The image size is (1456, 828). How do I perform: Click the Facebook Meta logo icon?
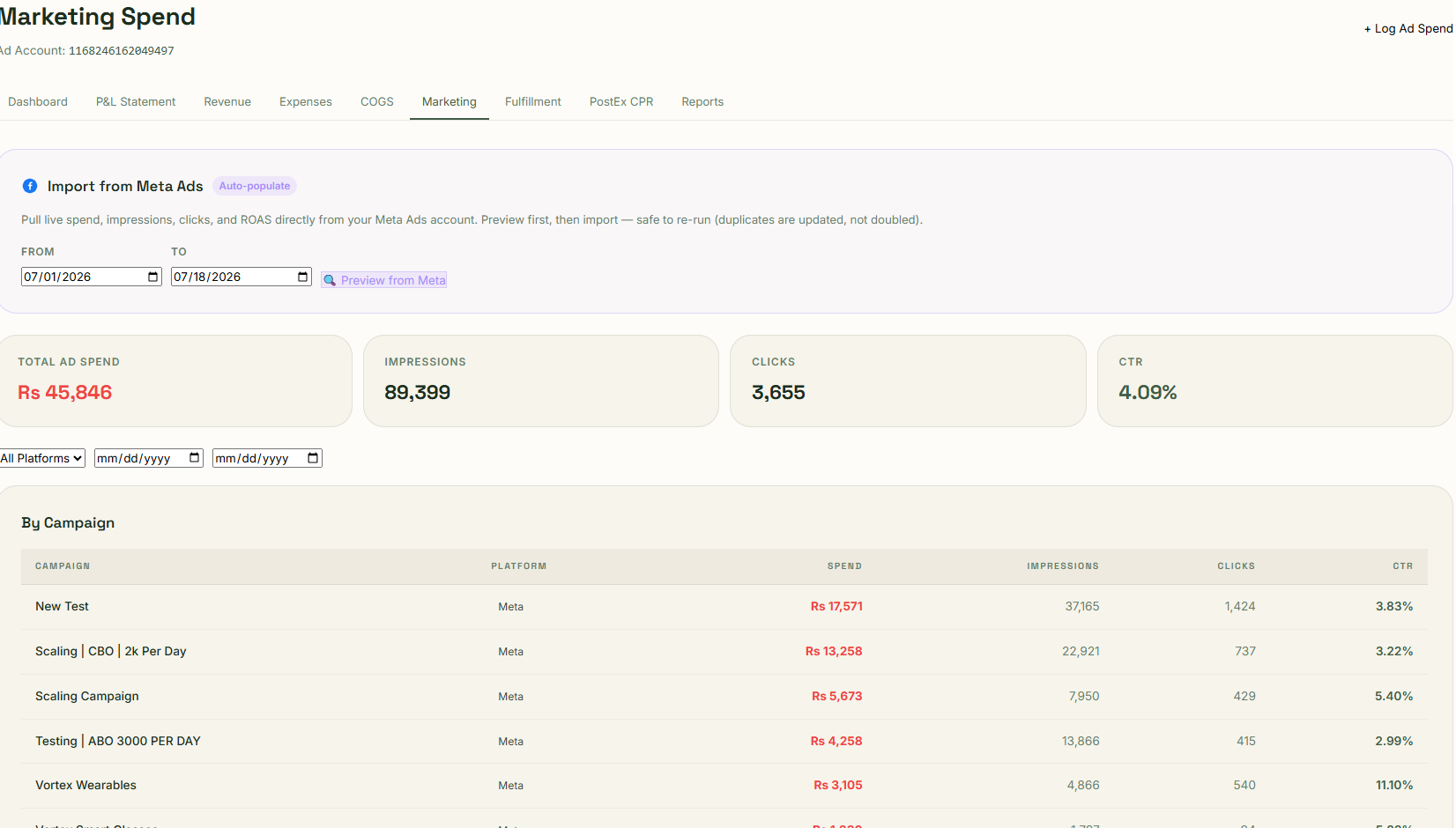click(30, 186)
